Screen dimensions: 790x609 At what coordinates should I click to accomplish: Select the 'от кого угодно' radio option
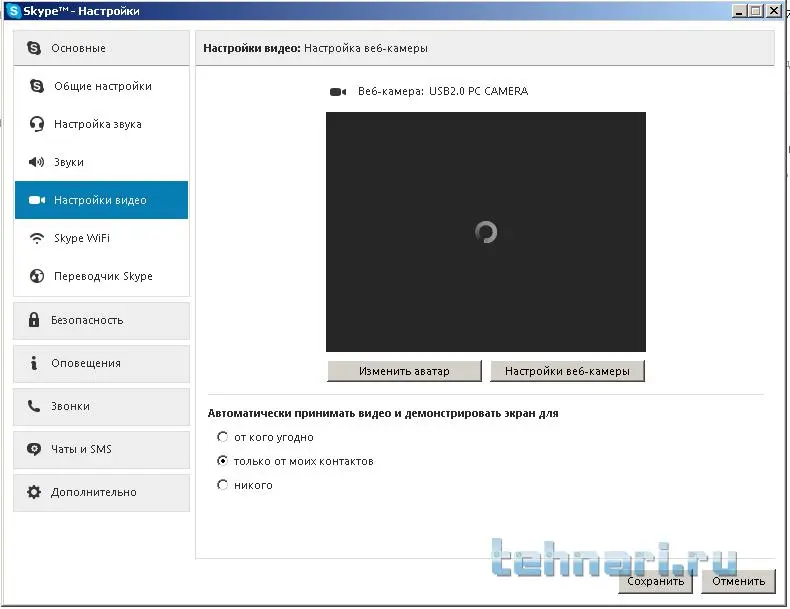pyautogui.click(x=222, y=437)
